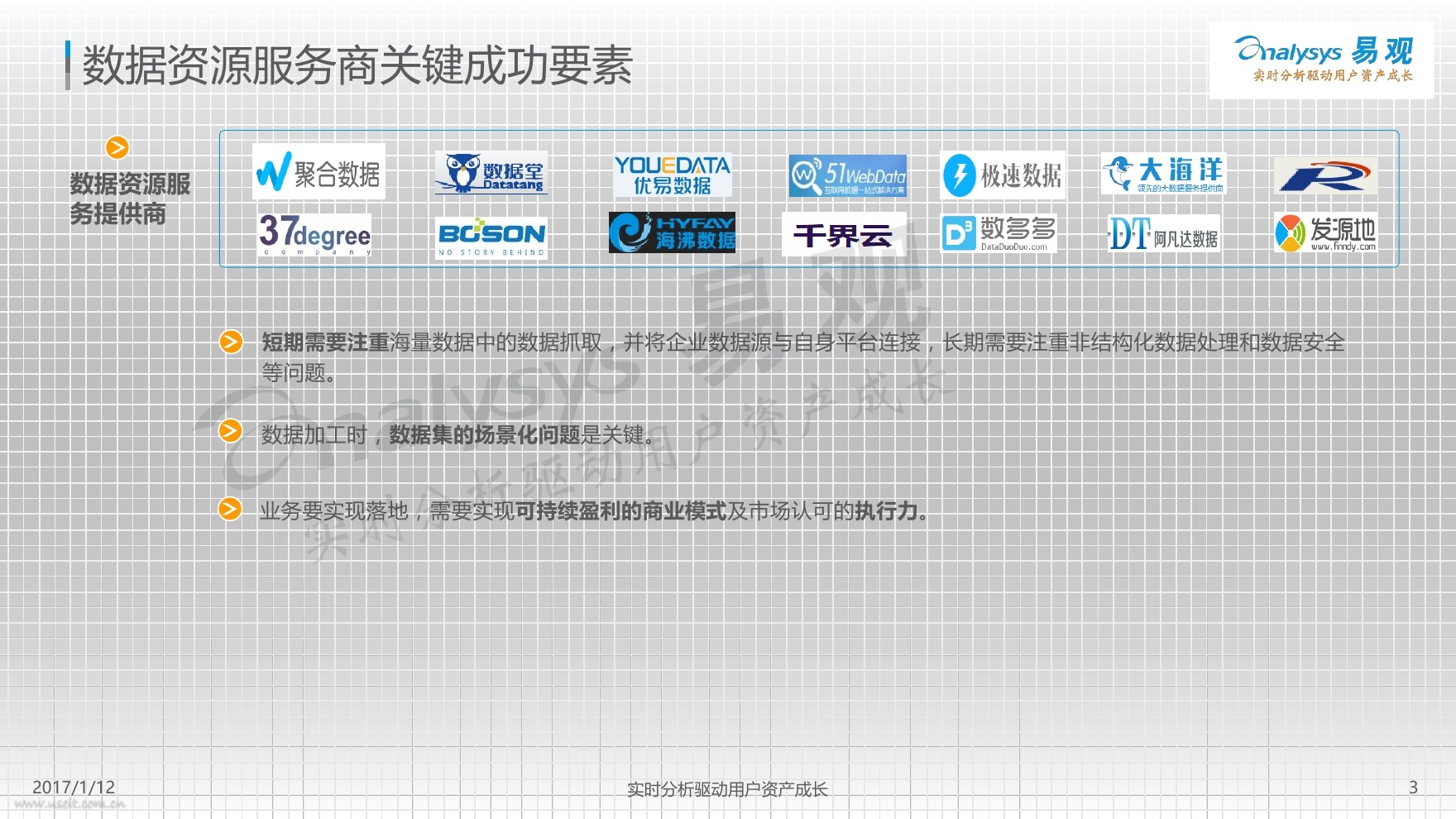Select the blue and red R logo
The image size is (1456, 819).
click(1325, 175)
